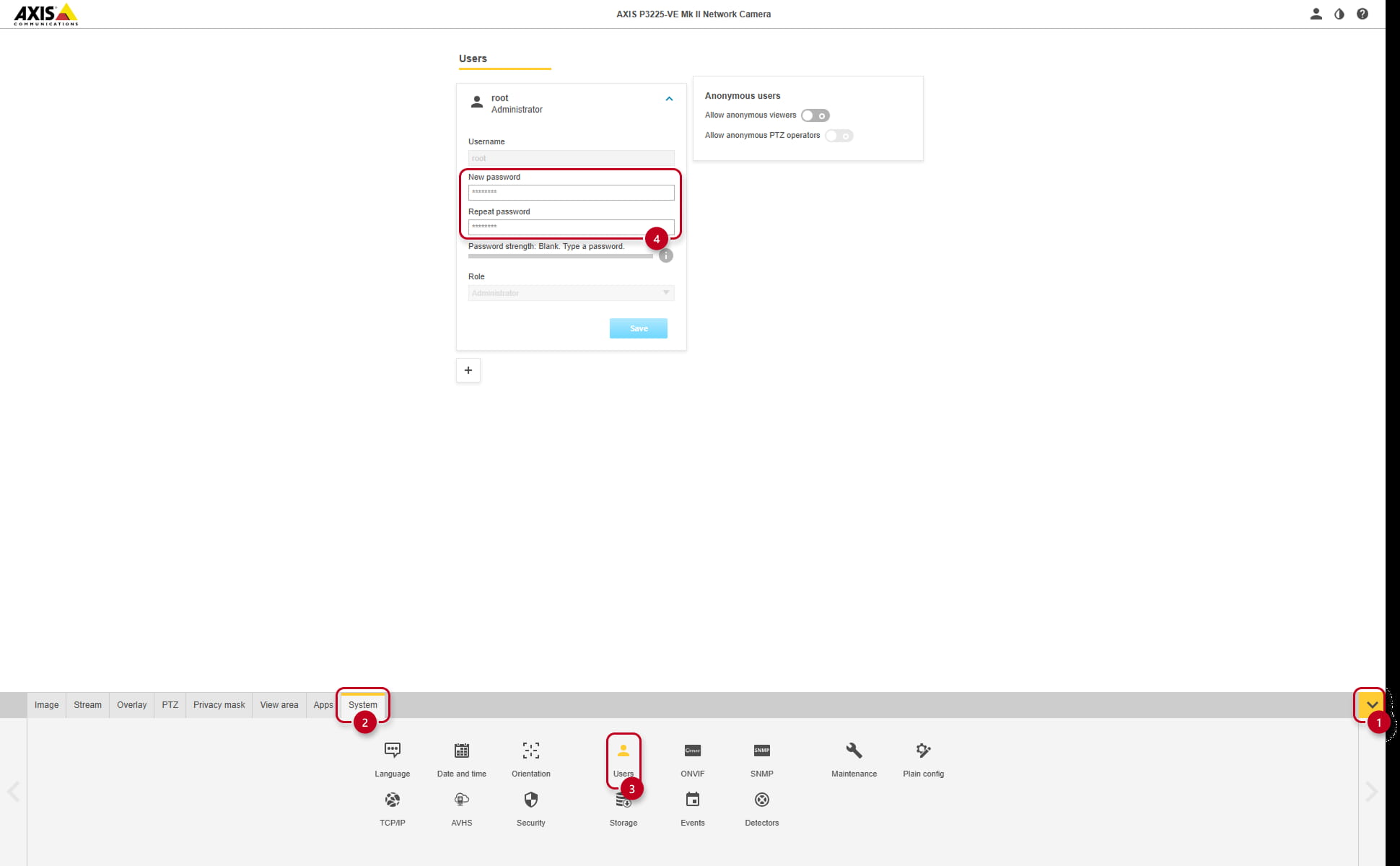Open the Maintenance wrench icon

[854, 751]
